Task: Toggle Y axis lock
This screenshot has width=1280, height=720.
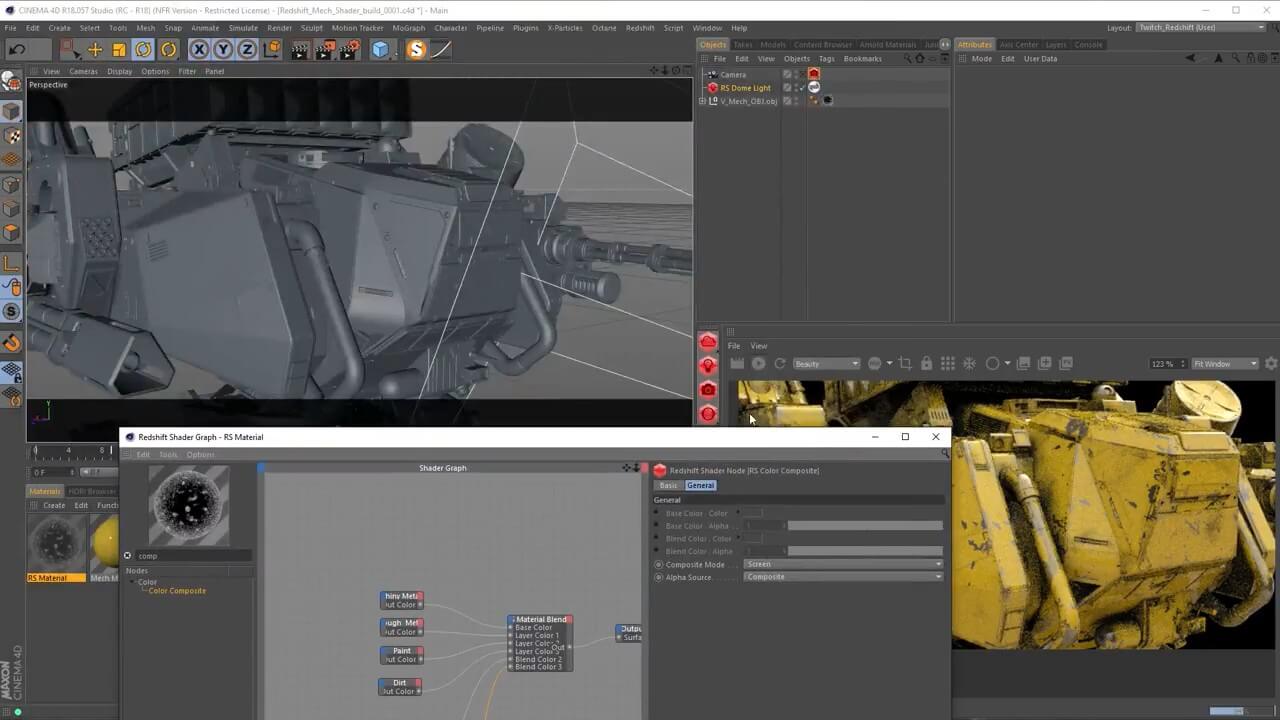Action: [223, 49]
